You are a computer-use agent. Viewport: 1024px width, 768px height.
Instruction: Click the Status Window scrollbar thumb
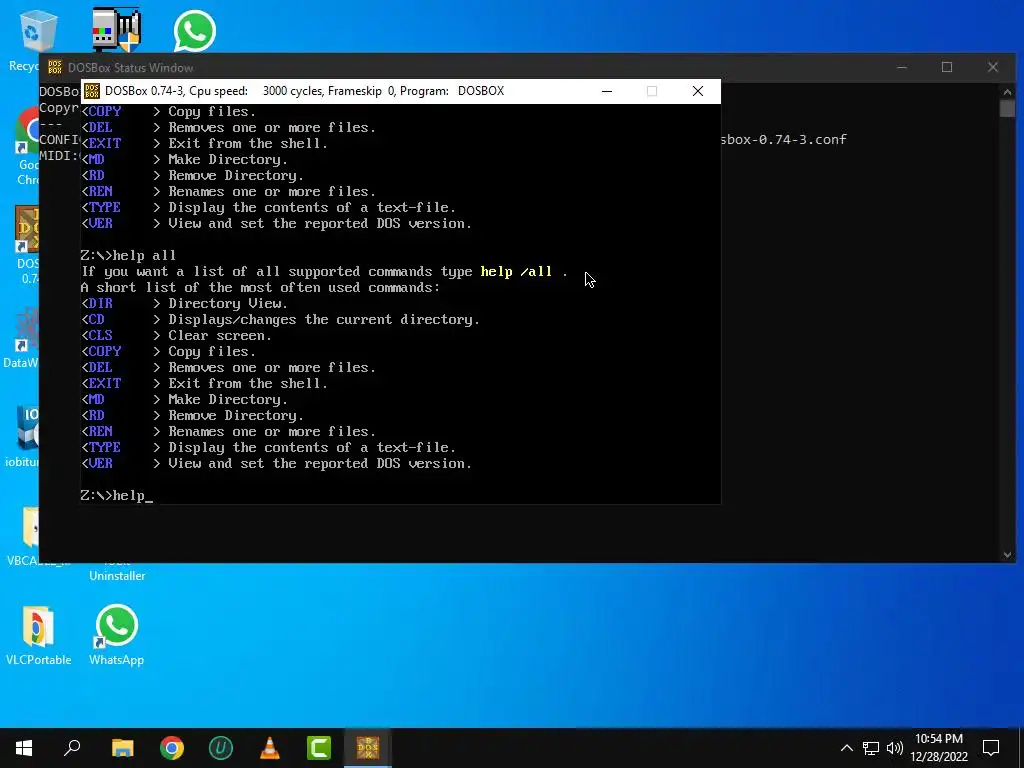point(1007,108)
